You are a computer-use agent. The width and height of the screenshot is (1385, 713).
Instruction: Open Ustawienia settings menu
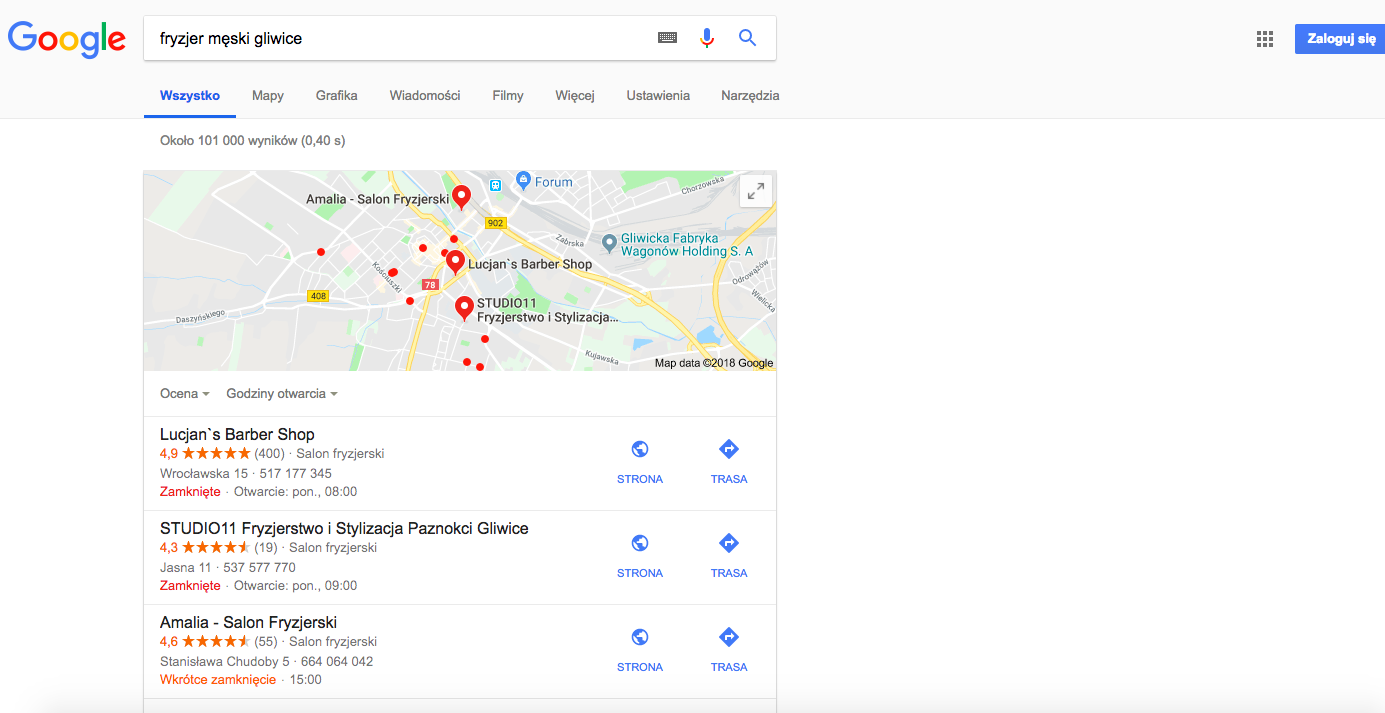click(x=658, y=96)
